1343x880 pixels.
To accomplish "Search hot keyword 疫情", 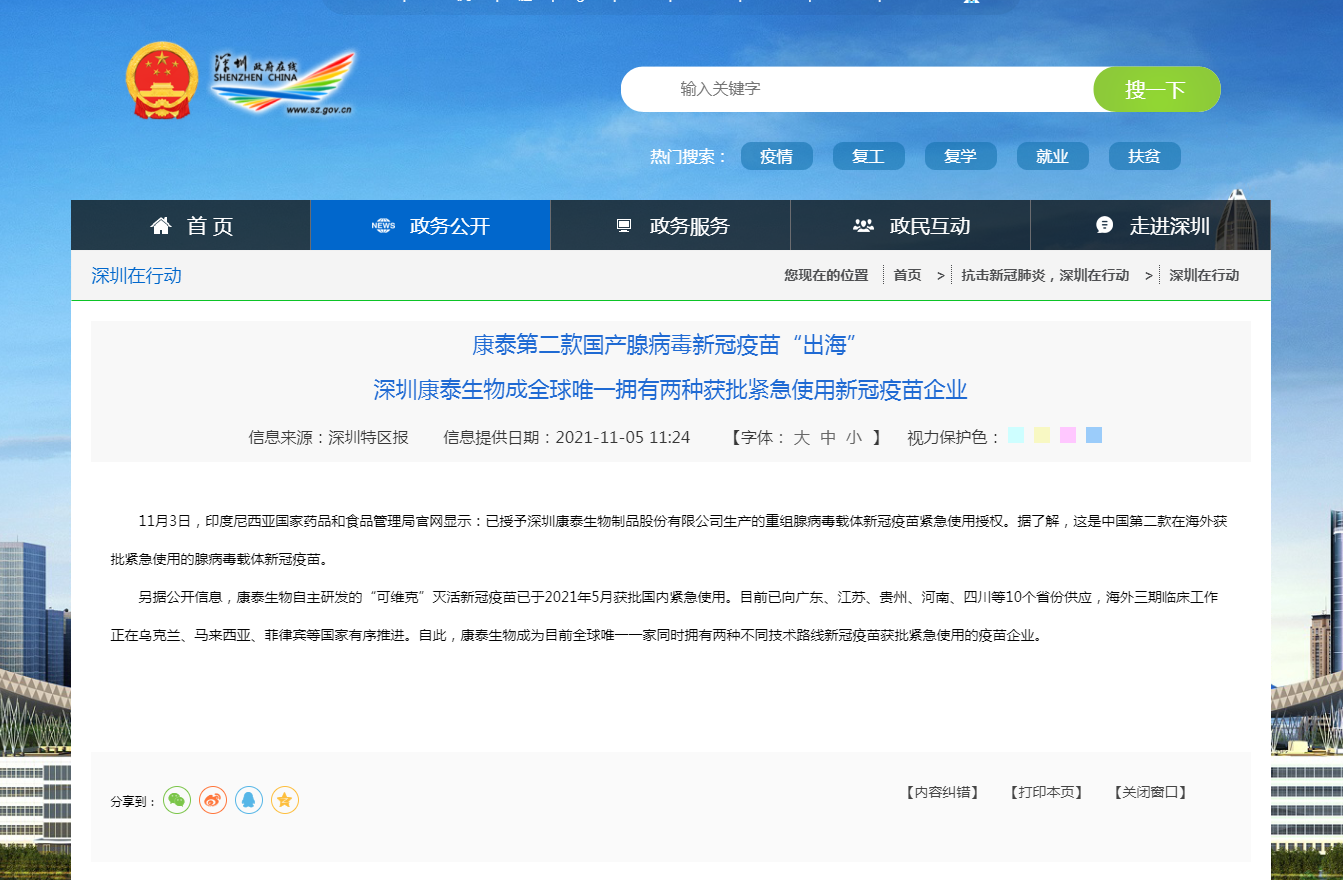I will tap(777, 156).
